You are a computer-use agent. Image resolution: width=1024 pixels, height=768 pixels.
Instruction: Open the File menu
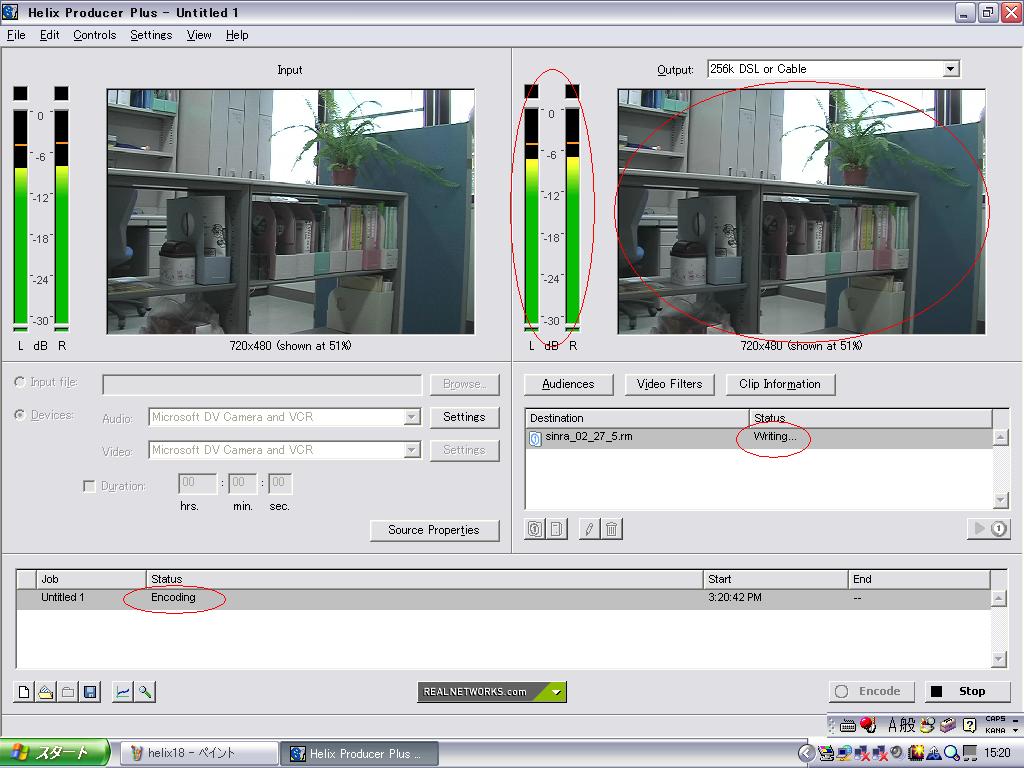[x=16, y=35]
